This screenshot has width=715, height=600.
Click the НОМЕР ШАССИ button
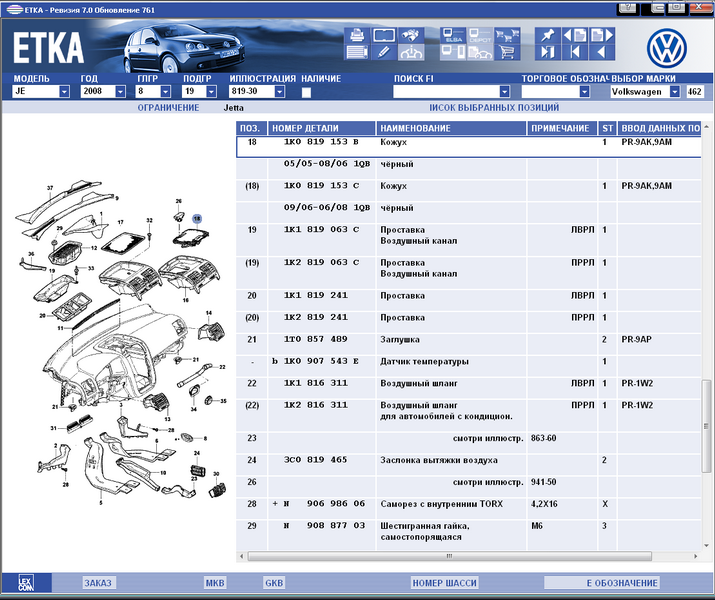(445, 583)
